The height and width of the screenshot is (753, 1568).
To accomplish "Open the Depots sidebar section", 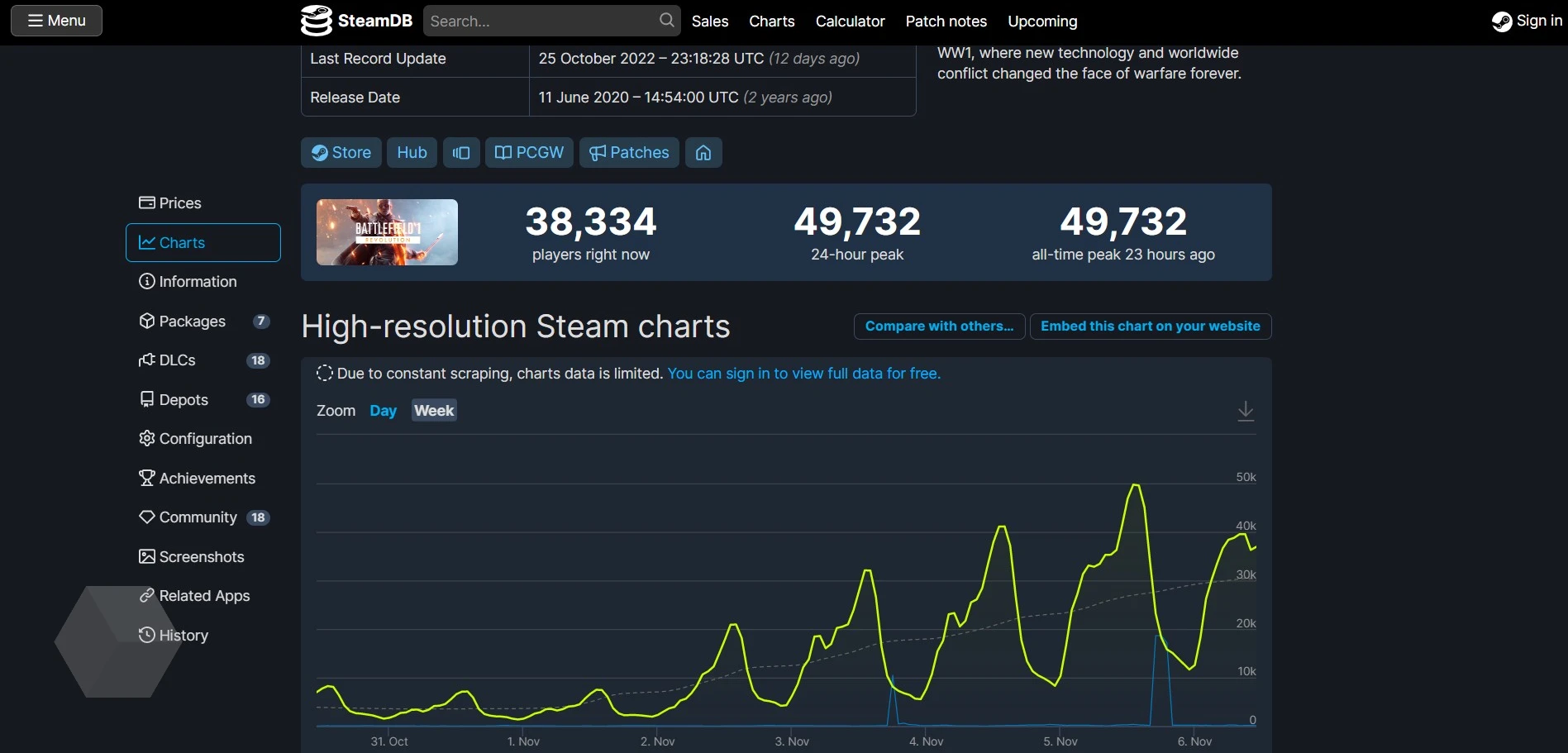I will [x=183, y=400].
